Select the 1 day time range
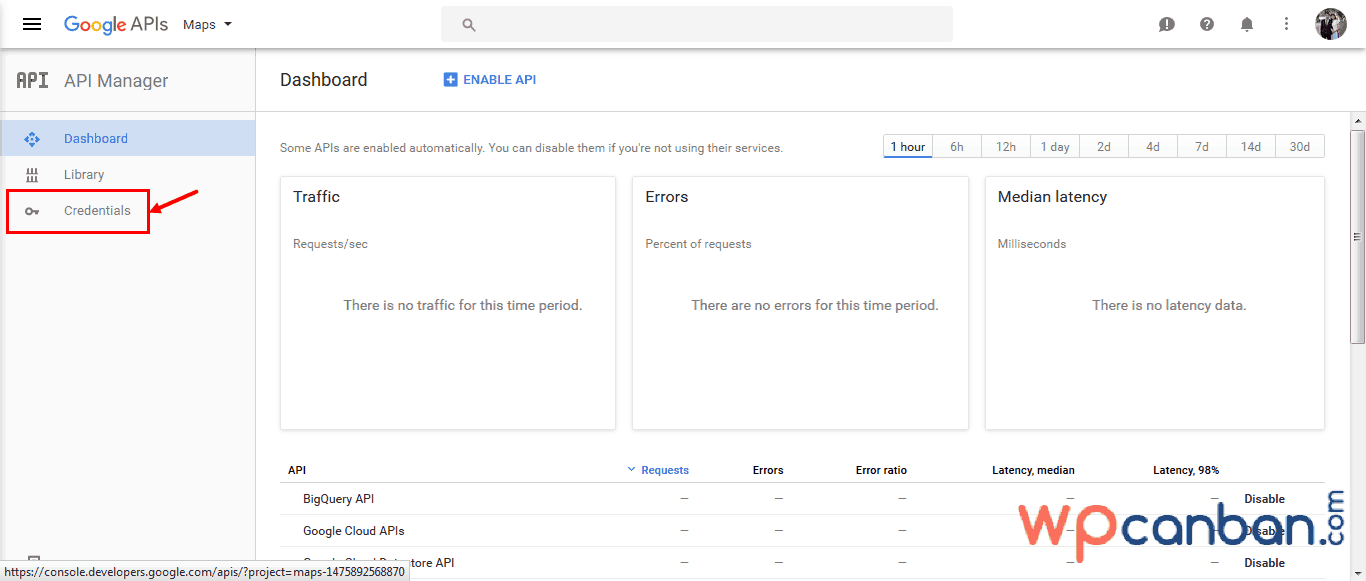Screen dimensions: 1366x581 point(1055,146)
